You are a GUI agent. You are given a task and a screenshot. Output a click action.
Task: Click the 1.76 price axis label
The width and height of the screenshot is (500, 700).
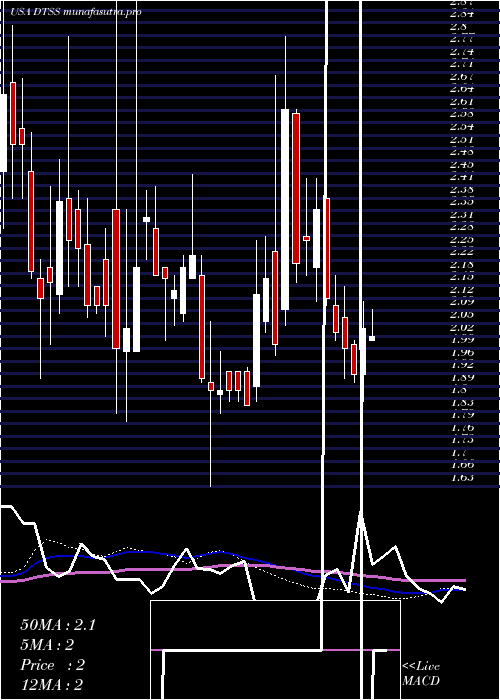pos(462,427)
